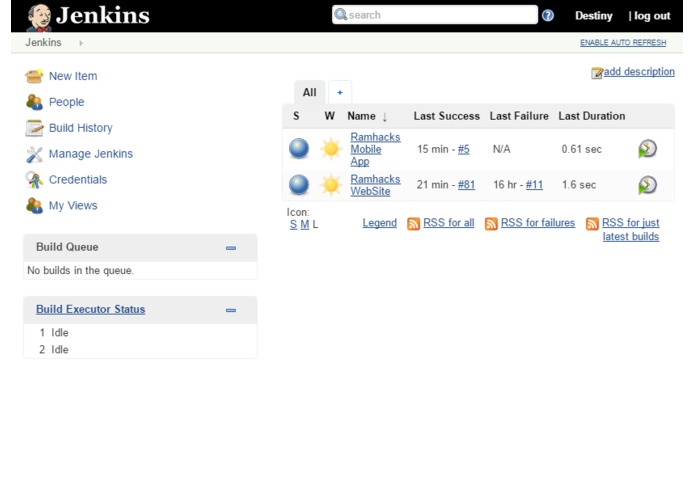Open failed build #11 link
The height and width of the screenshot is (494, 695).
click(x=534, y=185)
